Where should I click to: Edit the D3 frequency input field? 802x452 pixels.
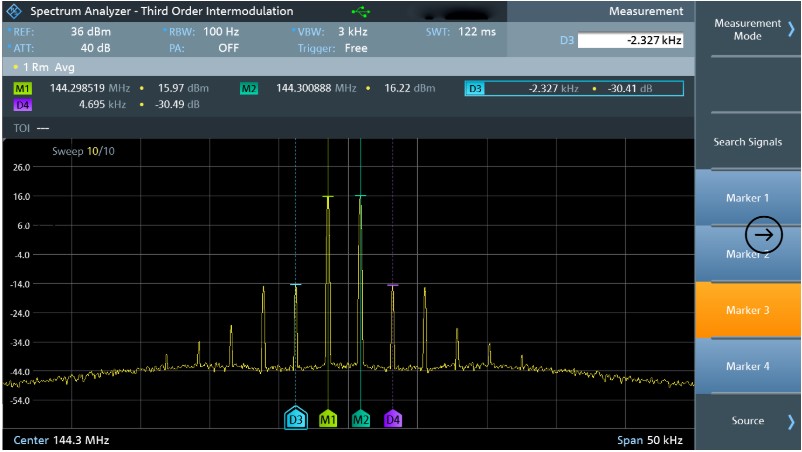pos(630,40)
